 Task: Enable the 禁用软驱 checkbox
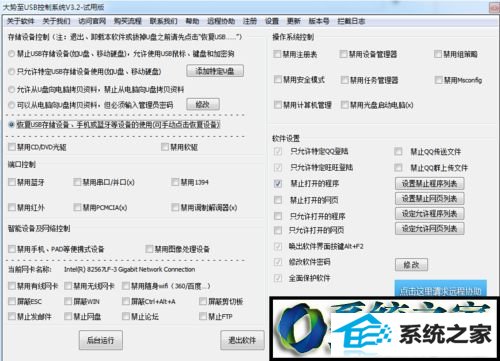(x=165, y=147)
